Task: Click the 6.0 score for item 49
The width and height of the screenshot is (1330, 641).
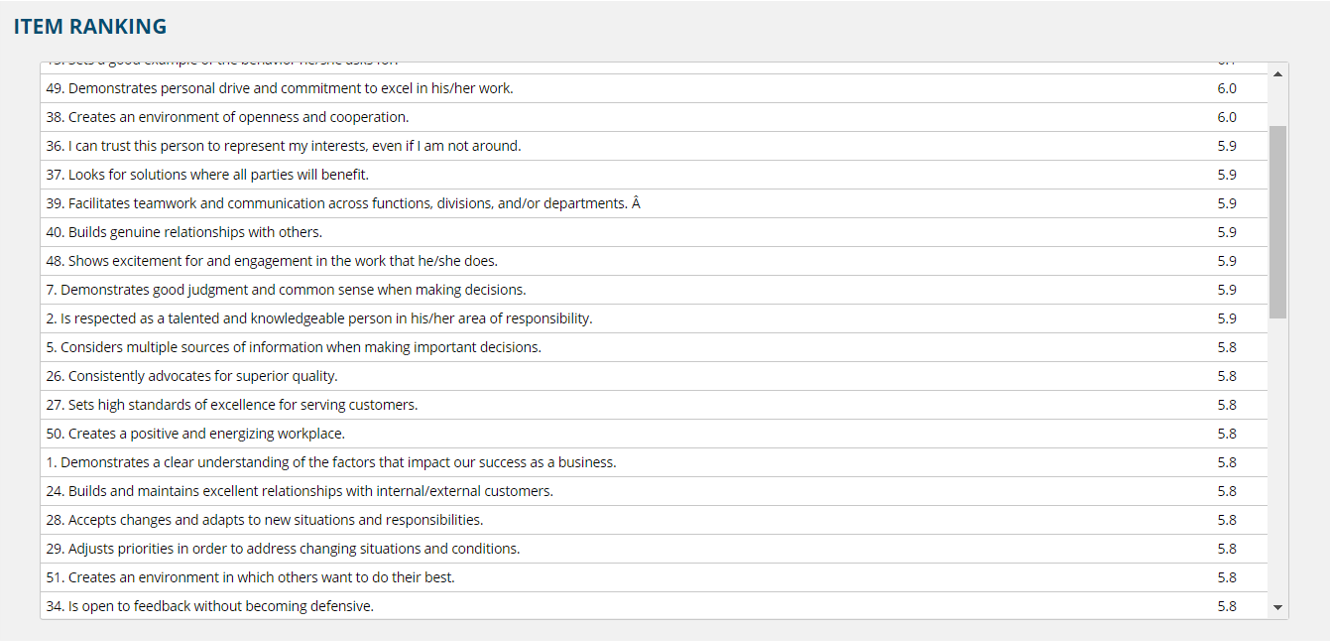Action: coord(1227,88)
